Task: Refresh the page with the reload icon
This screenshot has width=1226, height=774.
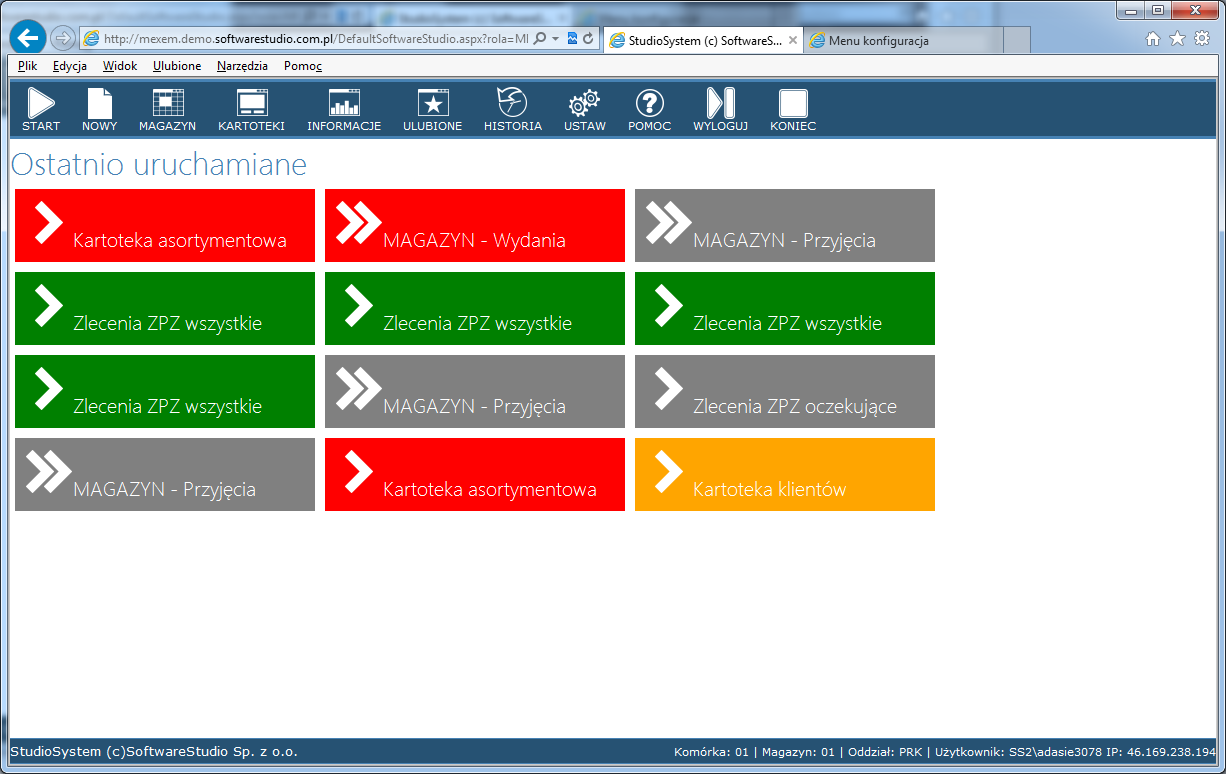Action: 589,39
